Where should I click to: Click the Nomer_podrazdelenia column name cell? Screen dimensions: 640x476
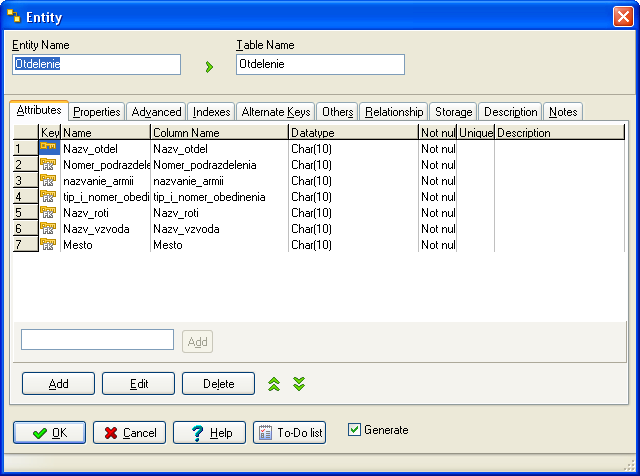[x=219, y=165]
